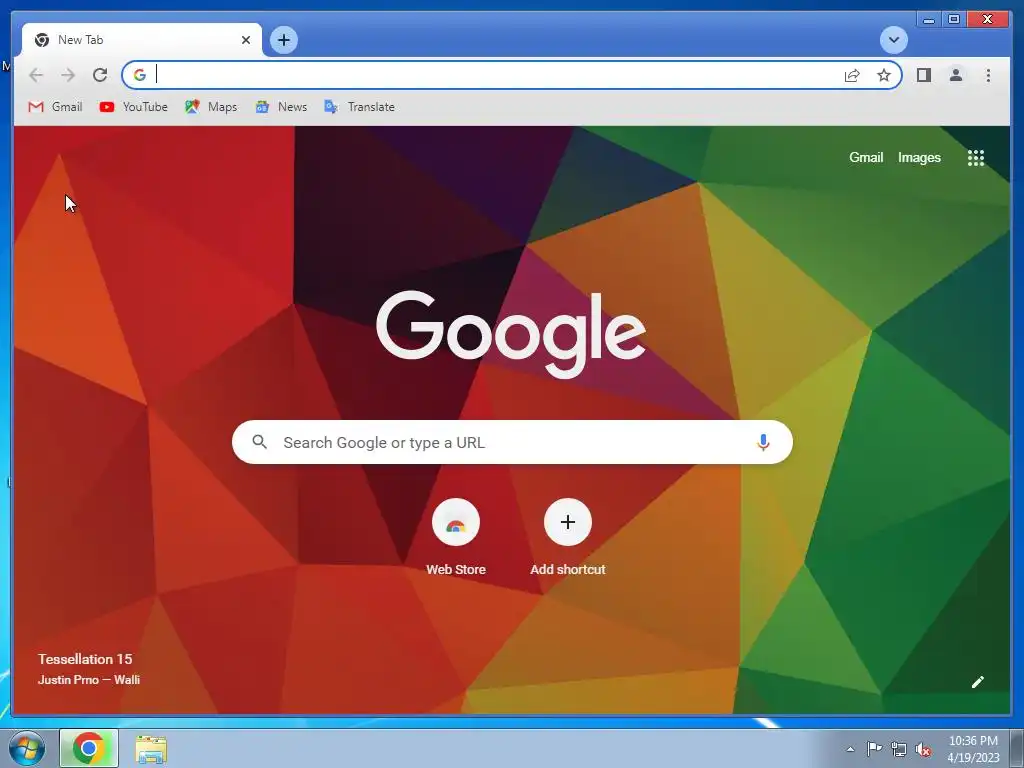The image size is (1024, 768).
Task: Reload the page with the refresh icon
Action: click(100, 75)
